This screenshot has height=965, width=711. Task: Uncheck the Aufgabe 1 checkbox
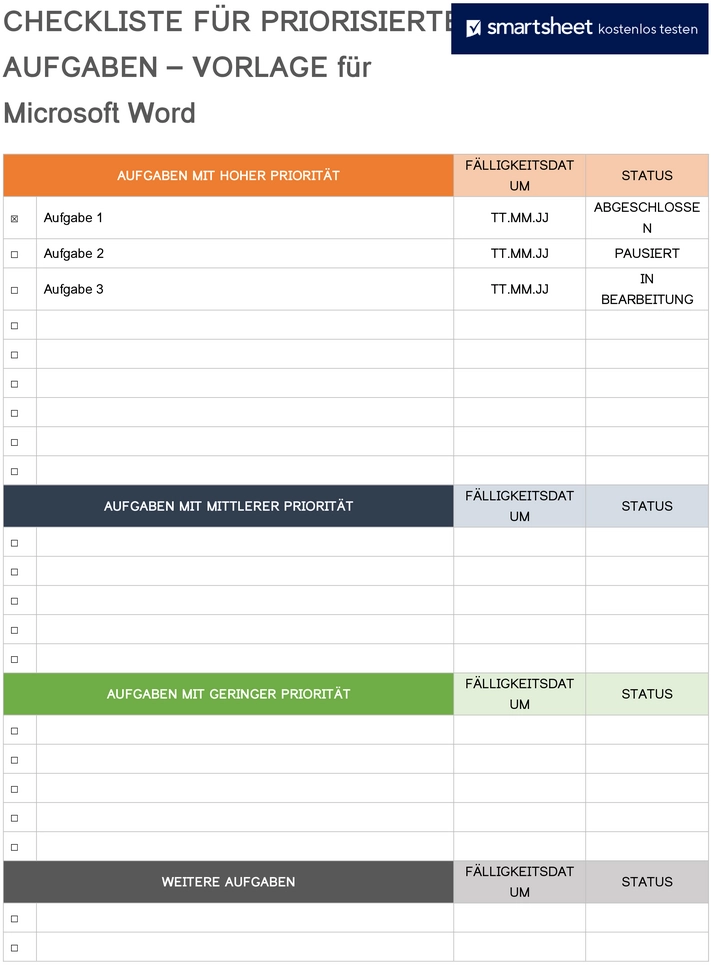pos(14,218)
